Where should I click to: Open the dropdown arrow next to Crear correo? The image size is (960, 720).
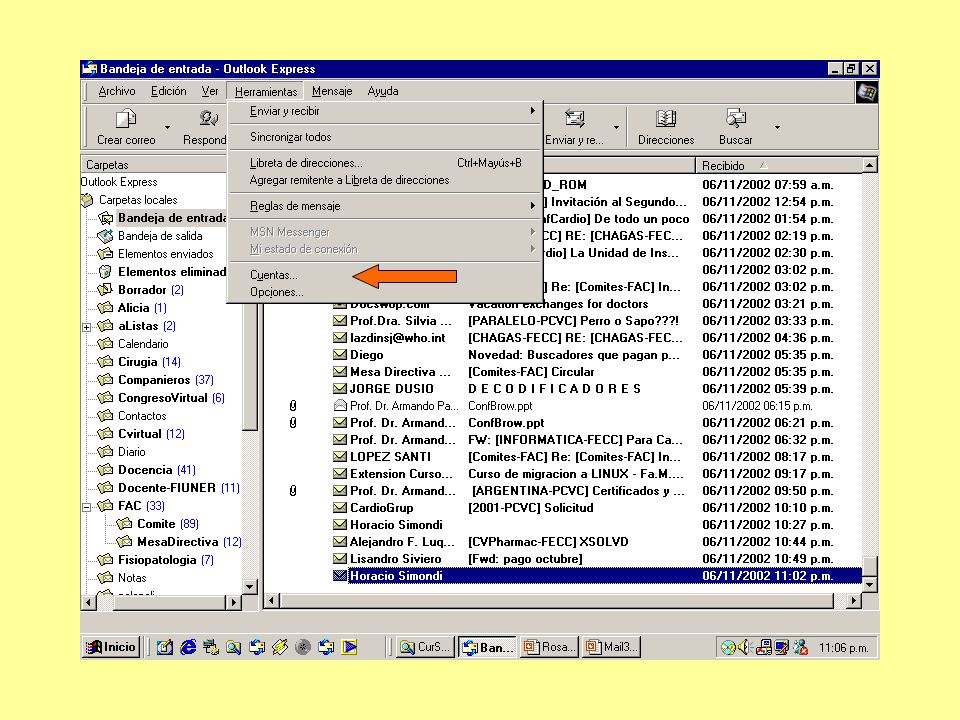click(167, 127)
